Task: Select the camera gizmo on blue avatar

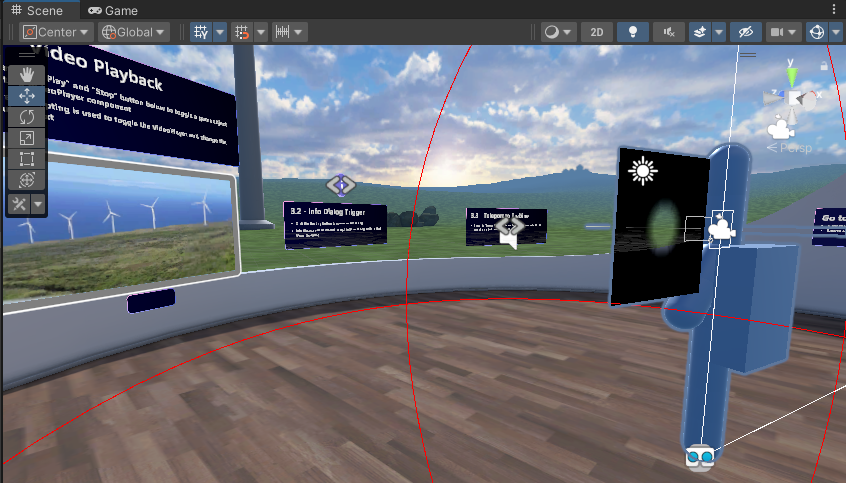Action: point(721,229)
